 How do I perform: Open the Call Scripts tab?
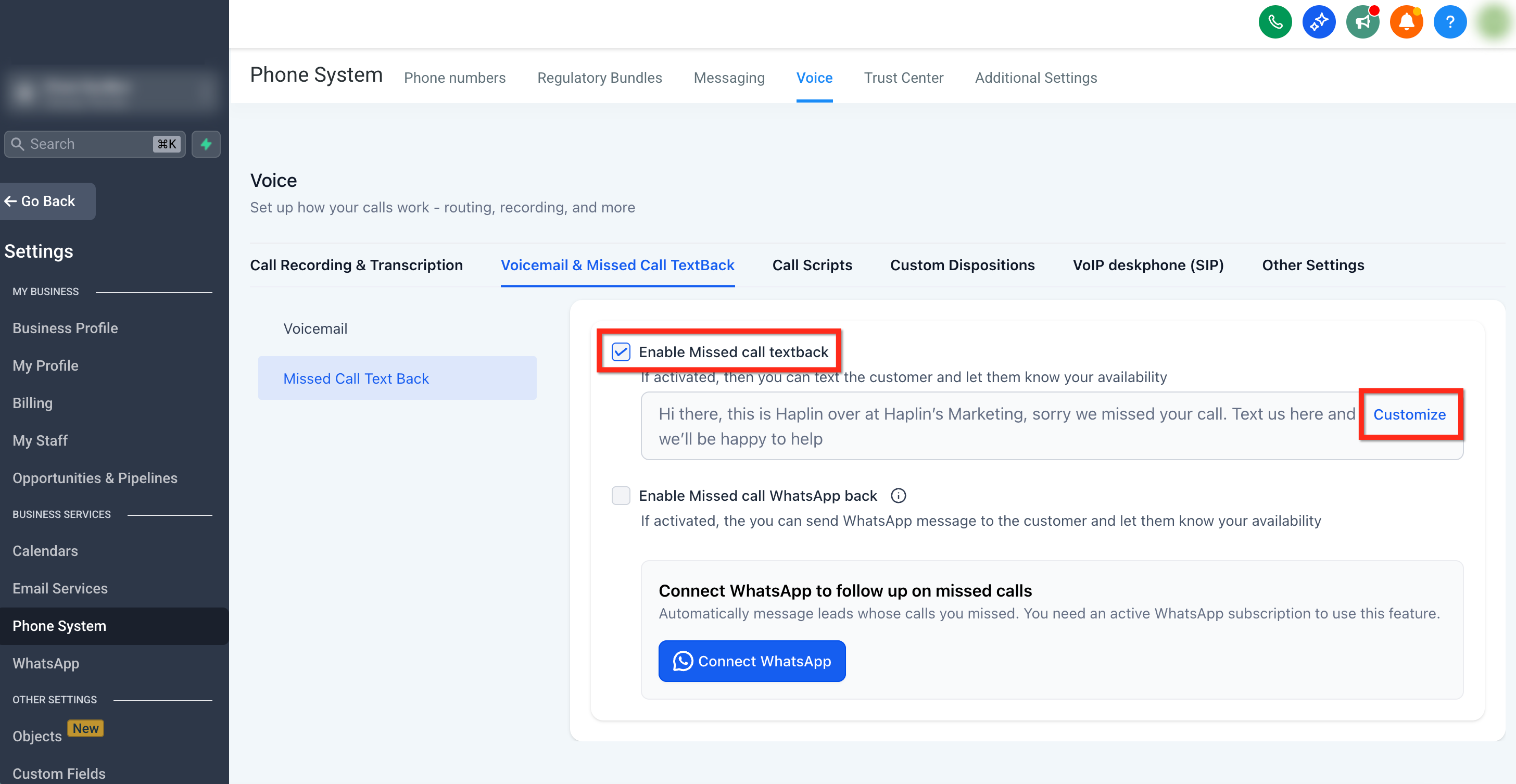tap(812, 265)
